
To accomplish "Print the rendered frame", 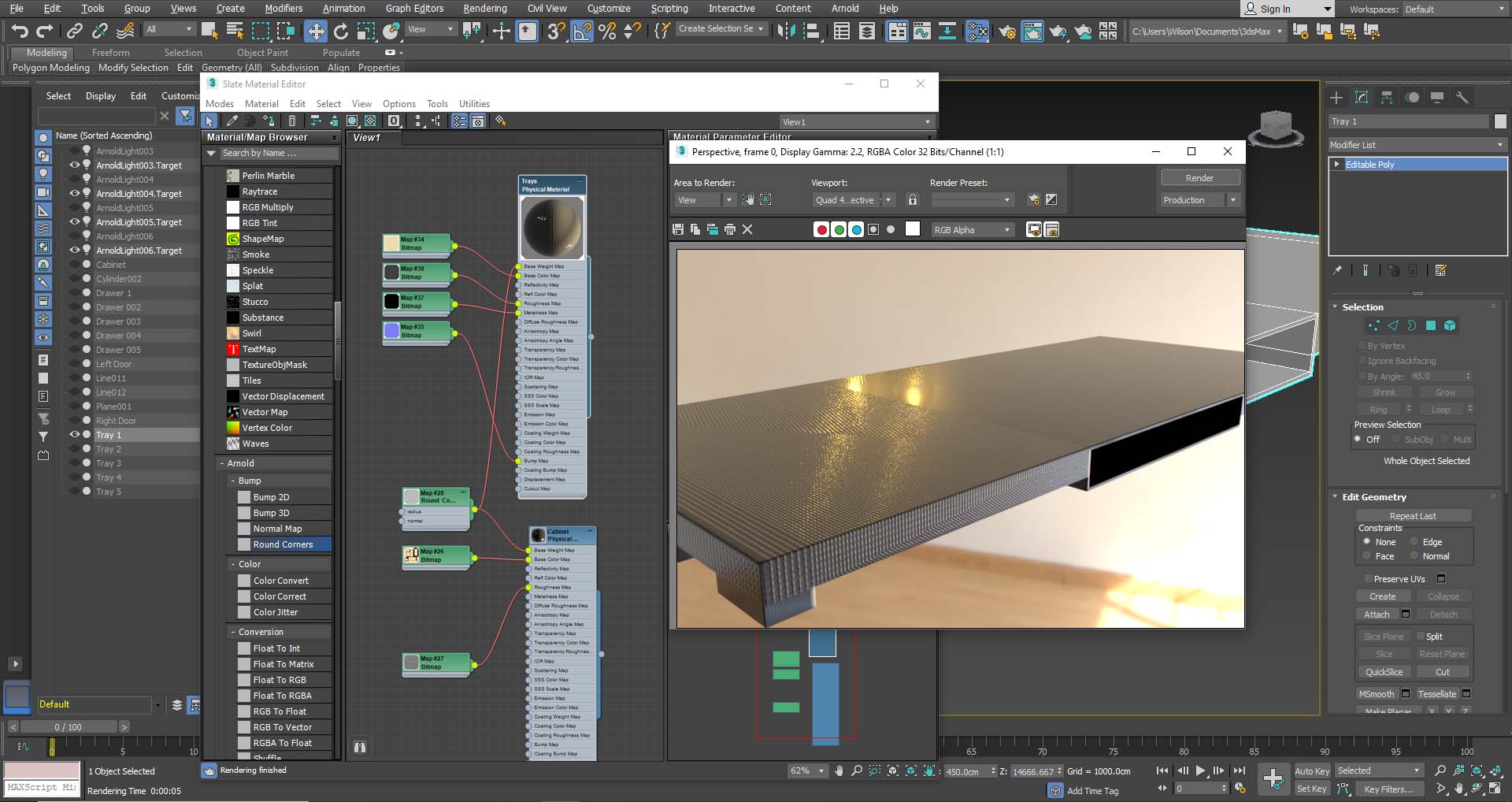I will click(730, 229).
